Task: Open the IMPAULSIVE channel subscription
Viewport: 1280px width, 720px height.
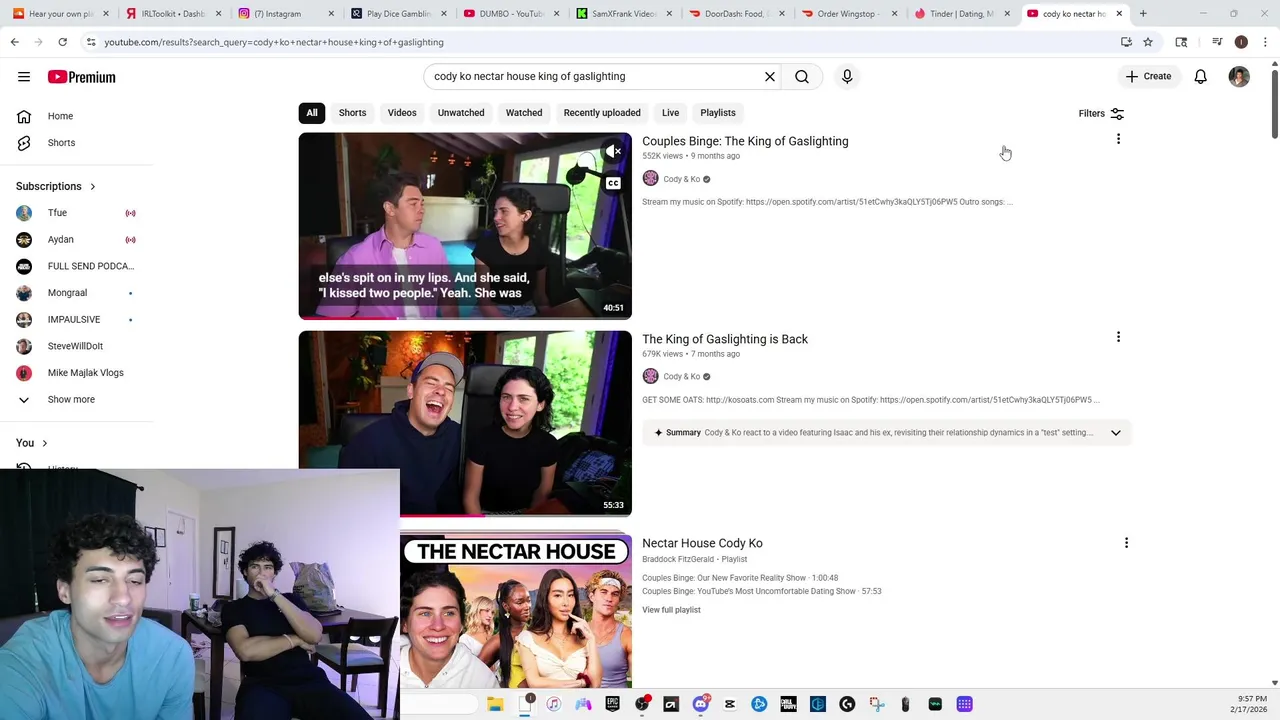Action: [x=76, y=320]
